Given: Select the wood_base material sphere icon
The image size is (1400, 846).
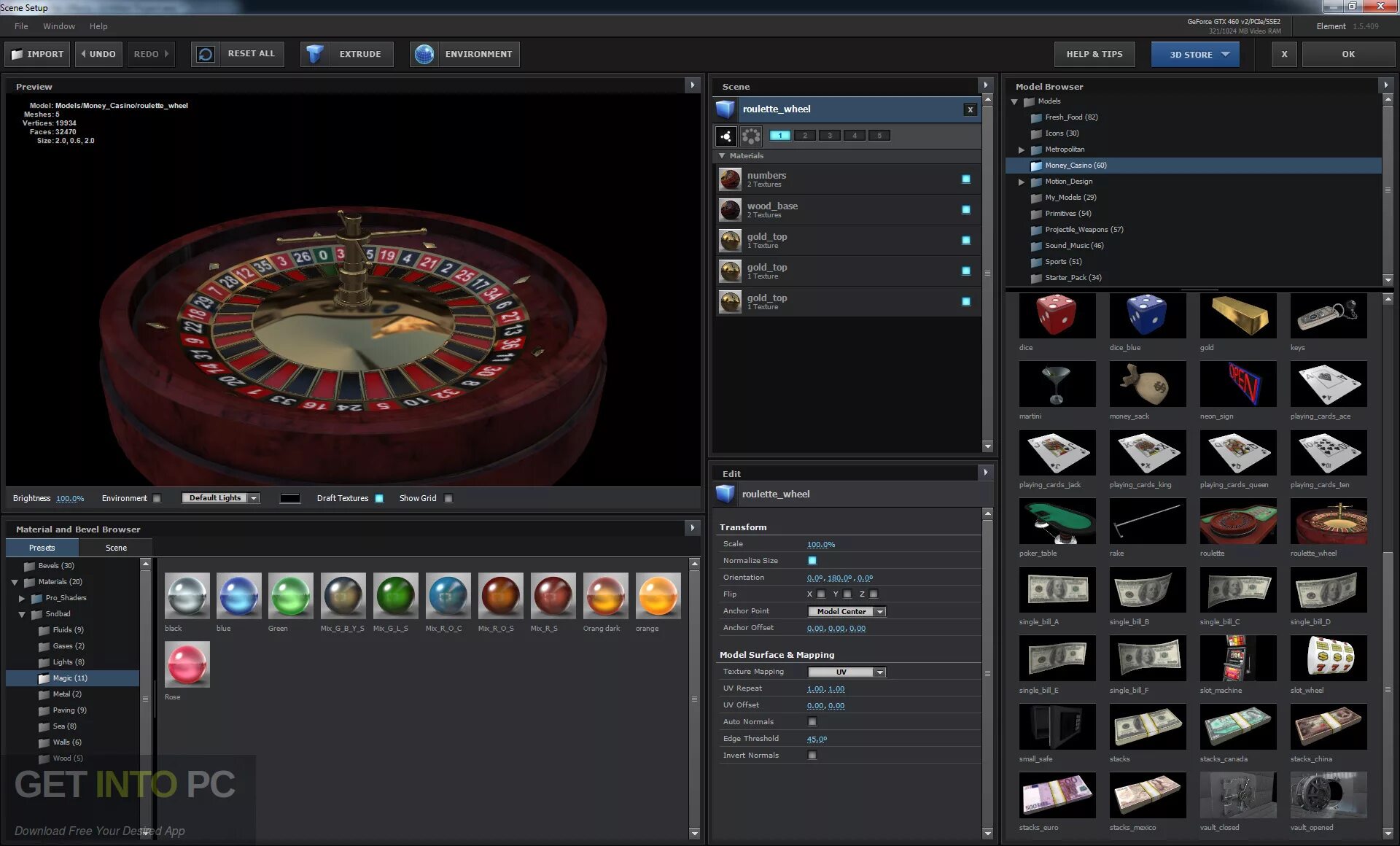Looking at the screenshot, I should tap(730, 210).
